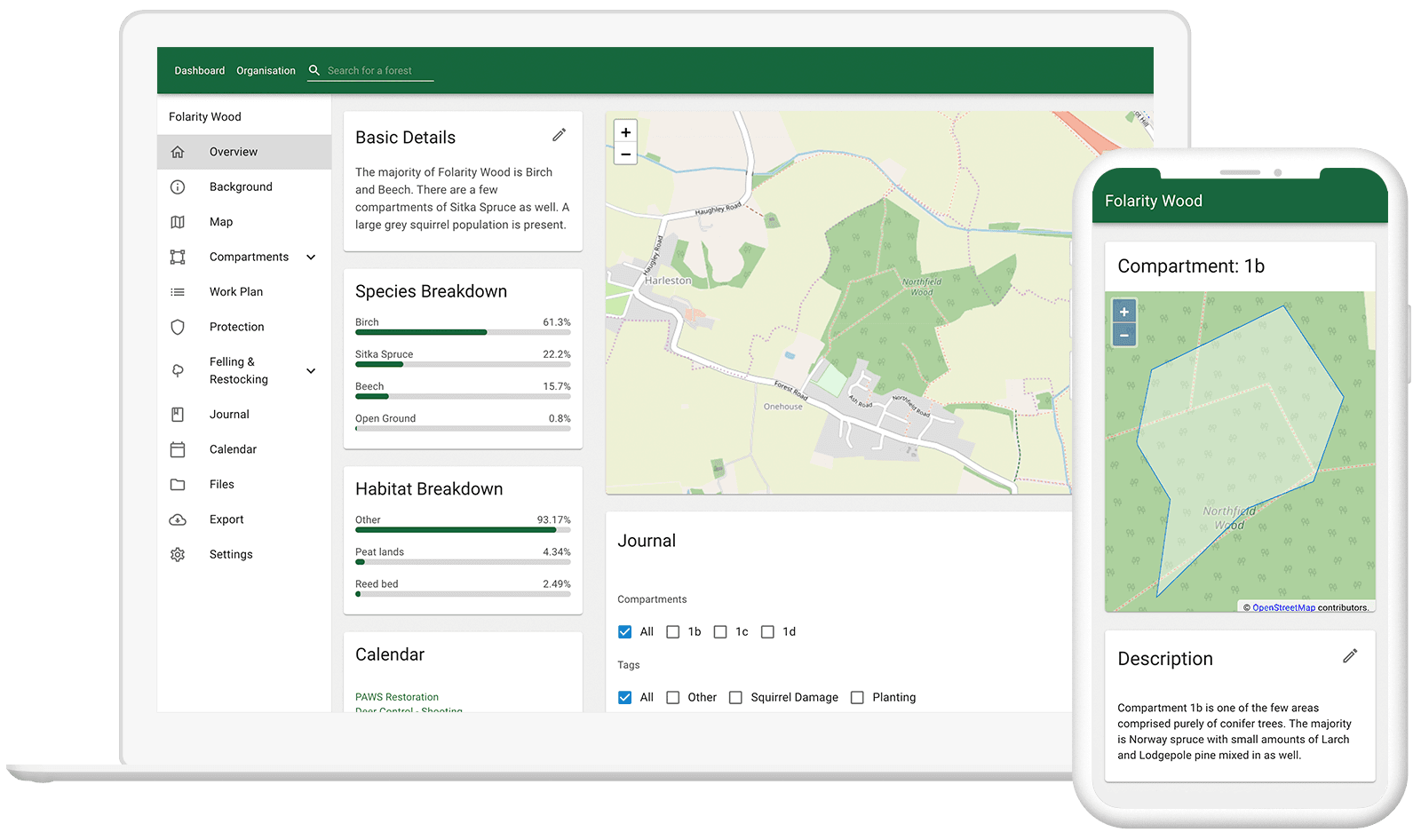Click the shield icon next to Protection

[179, 327]
